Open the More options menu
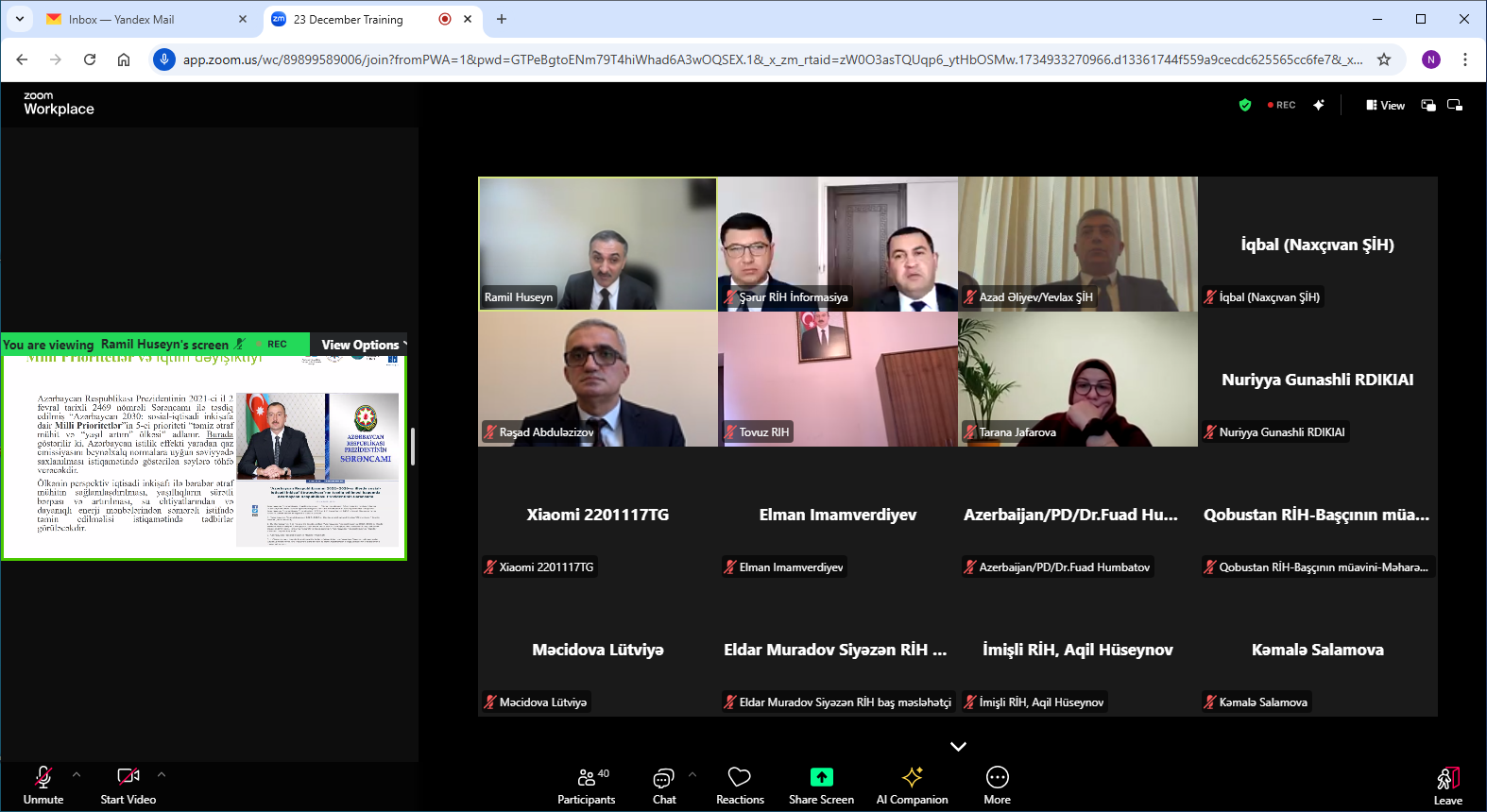Viewport: 1487px width, 812px height. click(x=997, y=786)
